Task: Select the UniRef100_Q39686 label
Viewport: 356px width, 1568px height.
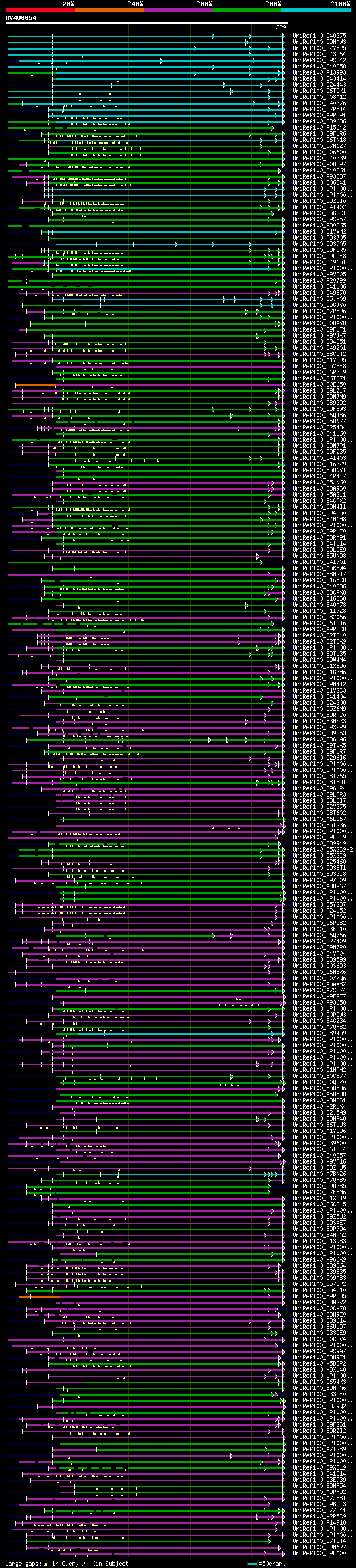Action: (x=319, y=121)
